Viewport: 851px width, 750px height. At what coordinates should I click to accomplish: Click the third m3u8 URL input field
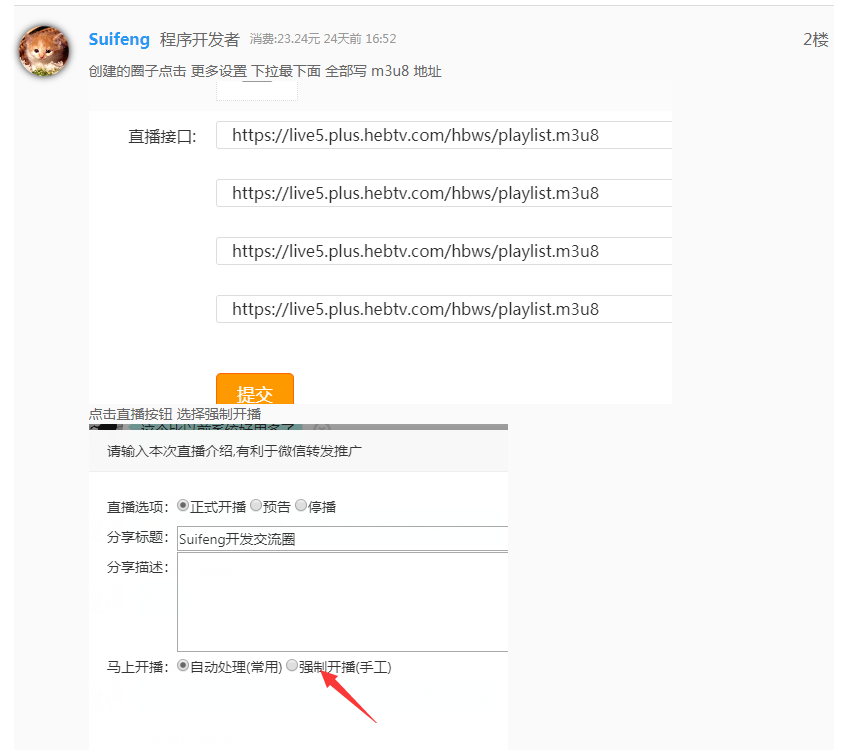[443, 251]
